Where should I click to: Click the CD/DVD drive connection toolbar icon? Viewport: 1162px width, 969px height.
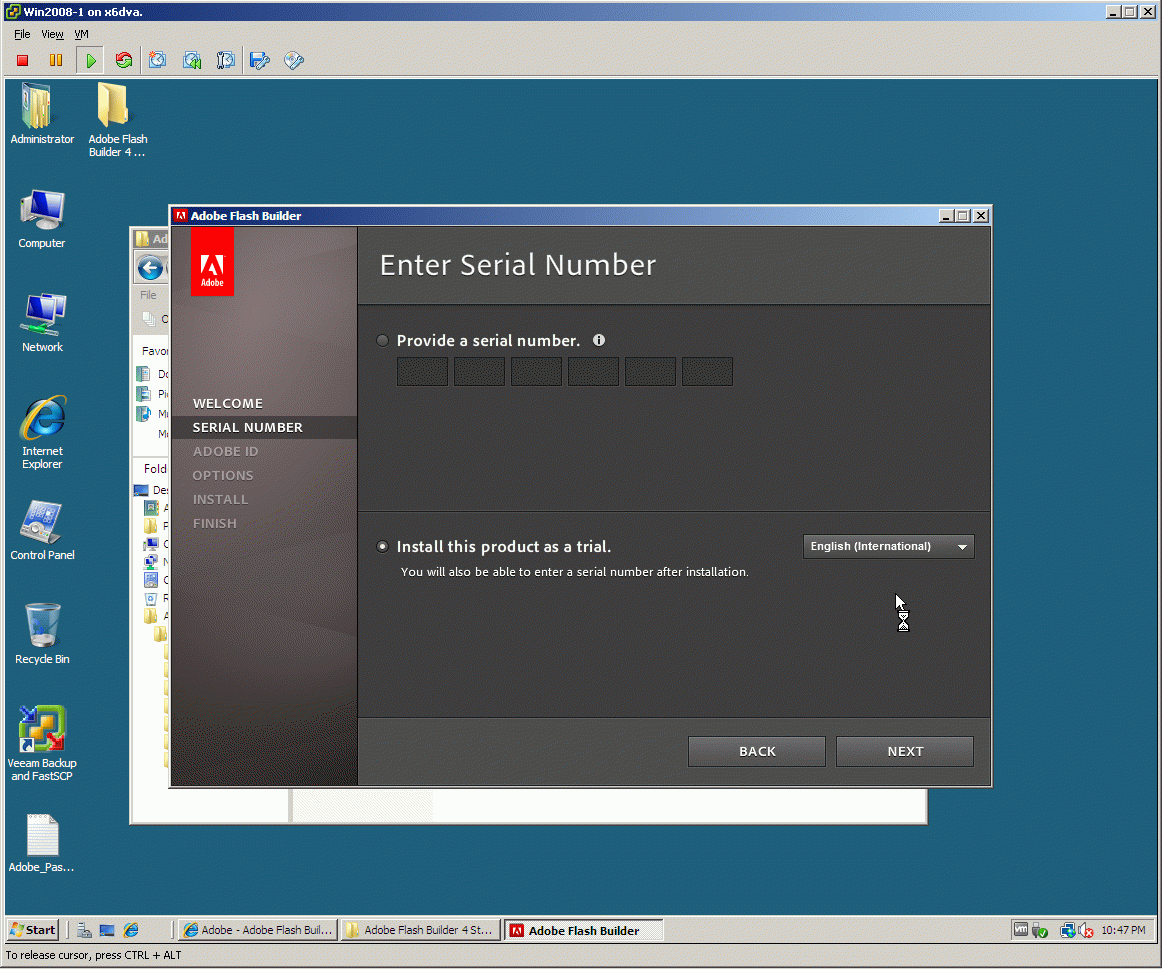click(x=293, y=61)
